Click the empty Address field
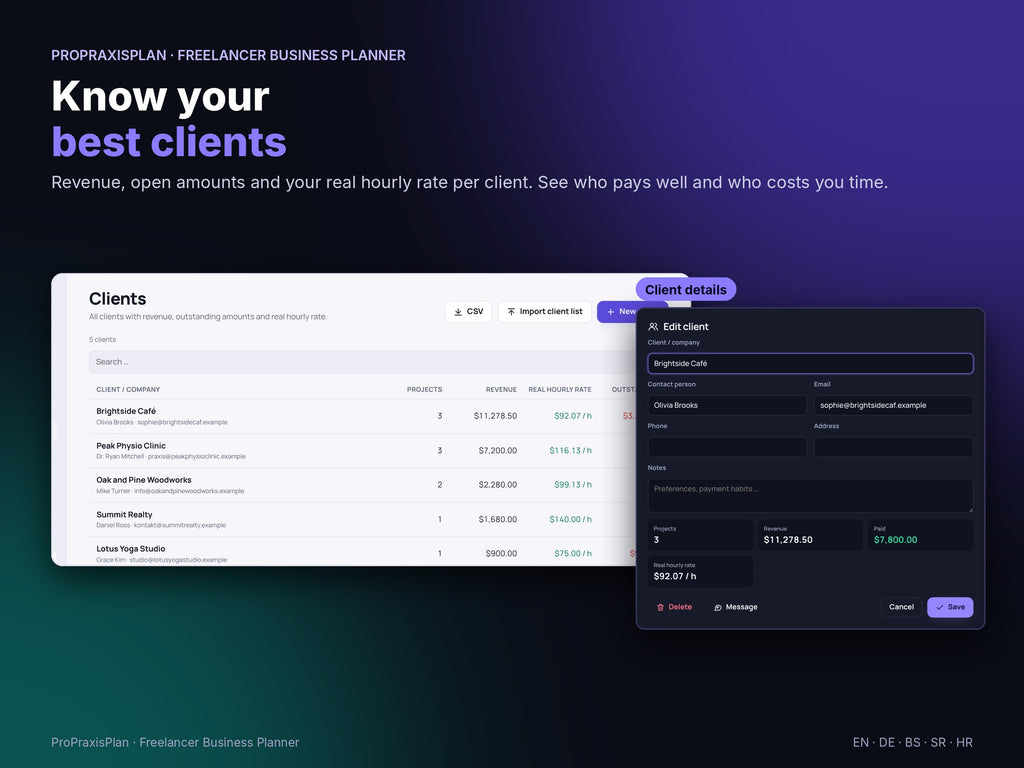Image resolution: width=1024 pixels, height=768 pixels. click(x=893, y=447)
